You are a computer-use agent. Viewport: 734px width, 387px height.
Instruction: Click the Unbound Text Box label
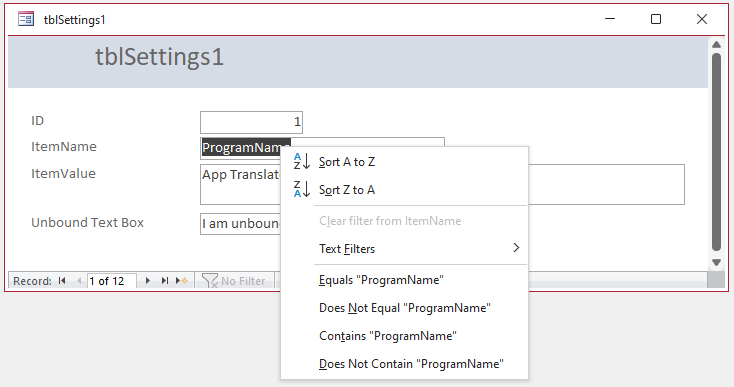[x=88, y=222]
